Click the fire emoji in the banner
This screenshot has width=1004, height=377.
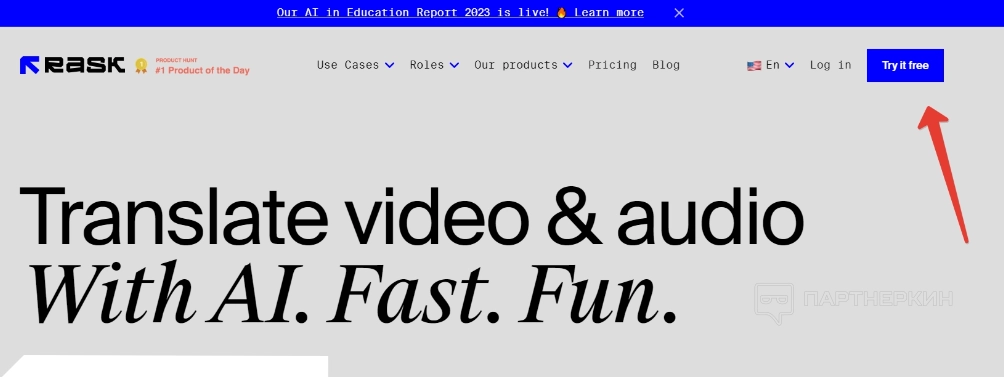pos(562,13)
